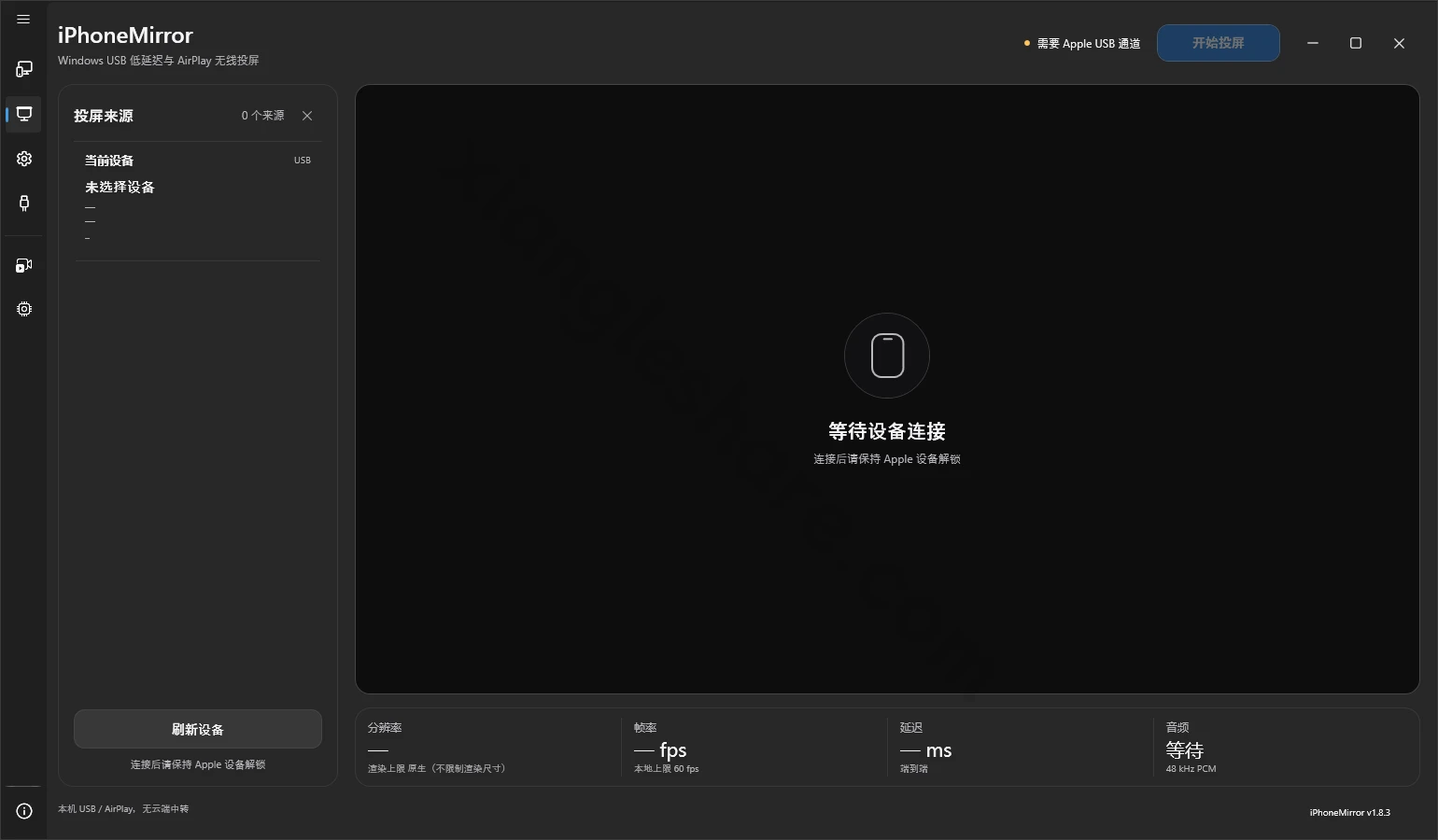Click the iPhoneMirror v1.8.3 version label
The image size is (1438, 840).
click(x=1350, y=813)
